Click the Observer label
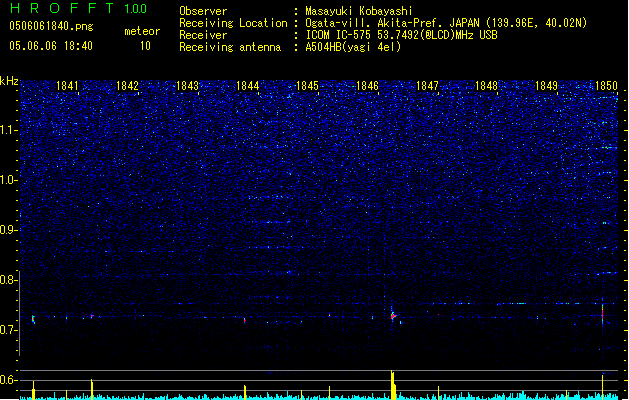The width and height of the screenshot is (629, 400). [x=203, y=11]
